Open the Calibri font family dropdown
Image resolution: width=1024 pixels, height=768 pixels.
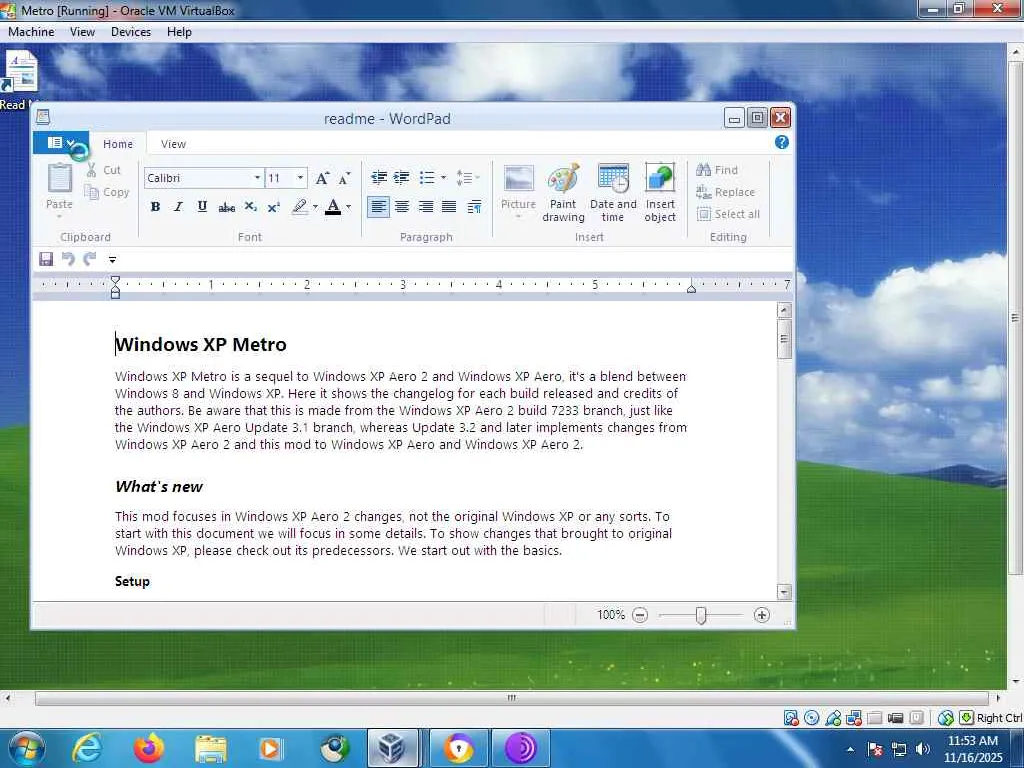coord(257,178)
